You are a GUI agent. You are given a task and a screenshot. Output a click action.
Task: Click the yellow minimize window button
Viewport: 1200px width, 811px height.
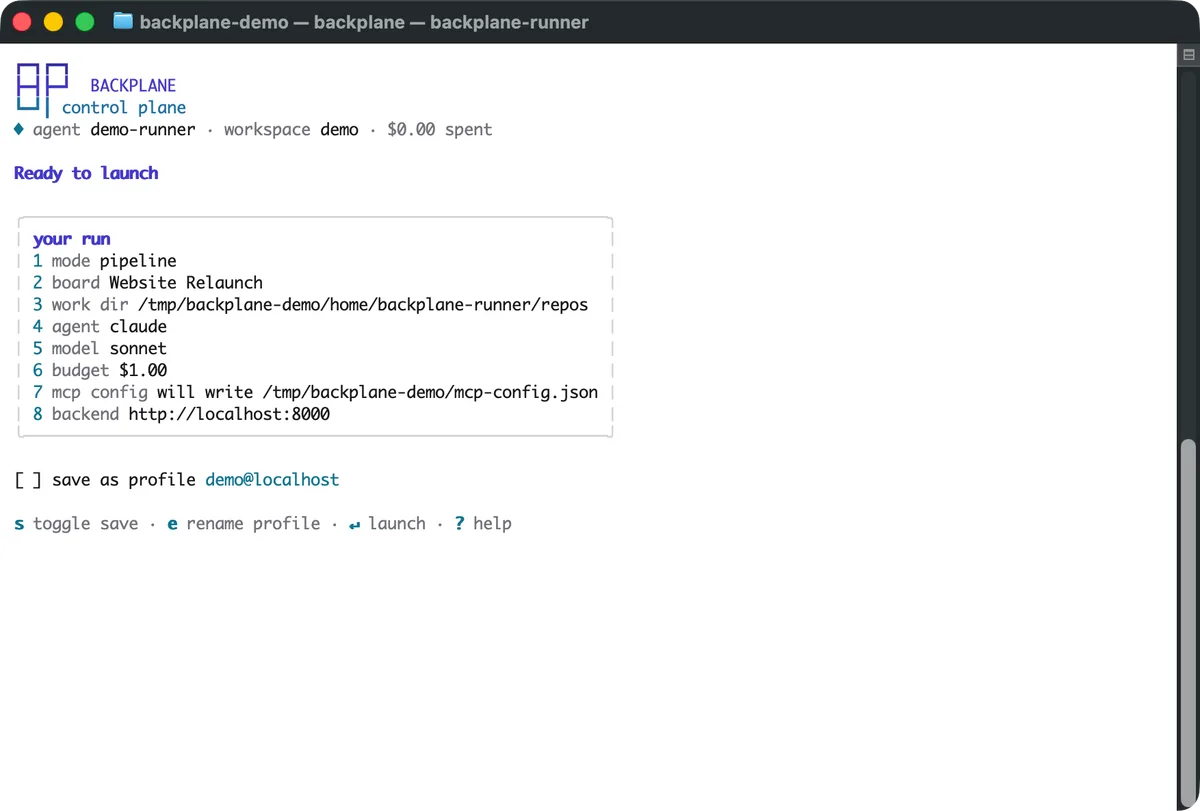53,21
